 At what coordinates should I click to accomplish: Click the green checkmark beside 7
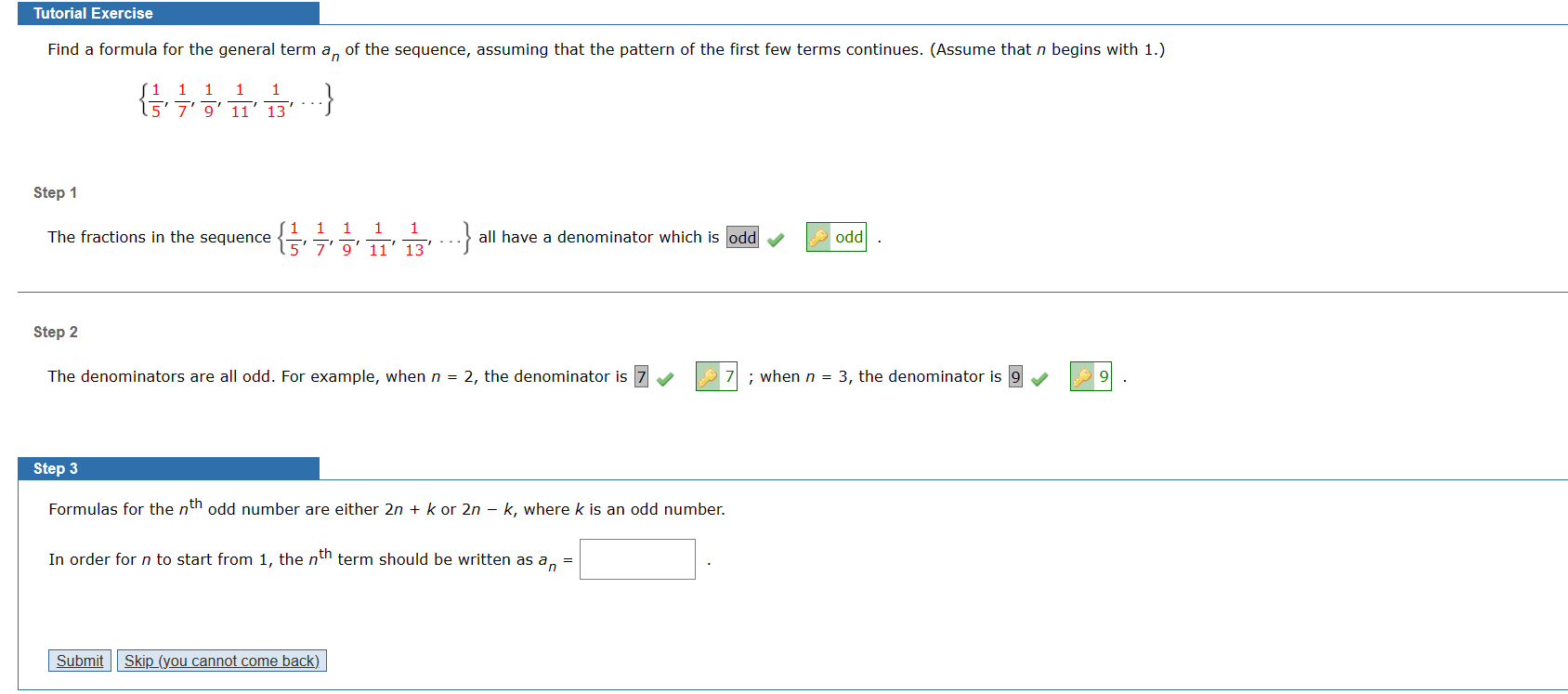pyautogui.click(x=663, y=377)
